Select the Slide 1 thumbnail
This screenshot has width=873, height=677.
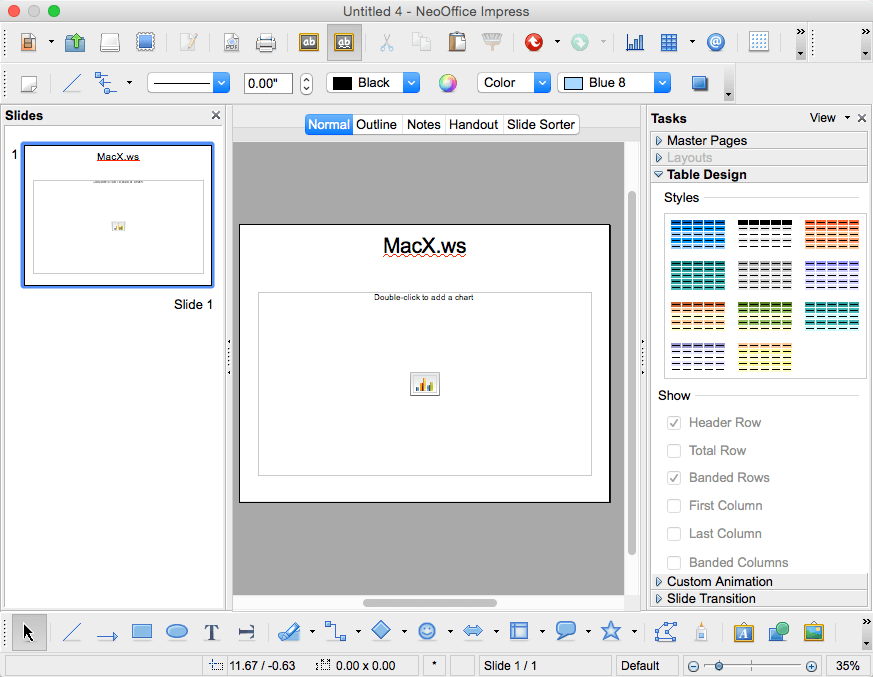pyautogui.click(x=117, y=215)
